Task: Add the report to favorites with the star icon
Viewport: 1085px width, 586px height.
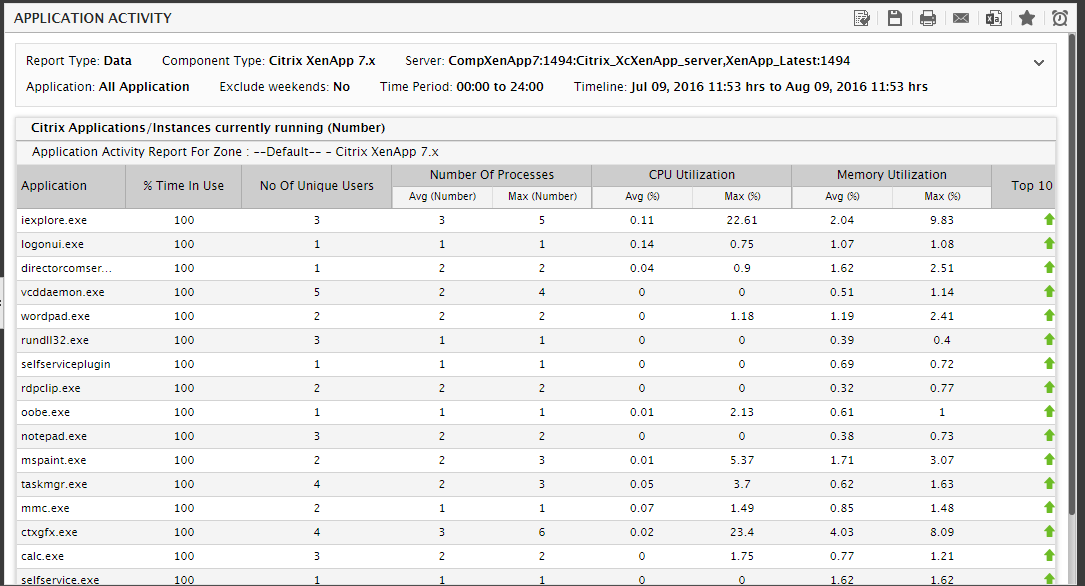Action: tap(1027, 18)
